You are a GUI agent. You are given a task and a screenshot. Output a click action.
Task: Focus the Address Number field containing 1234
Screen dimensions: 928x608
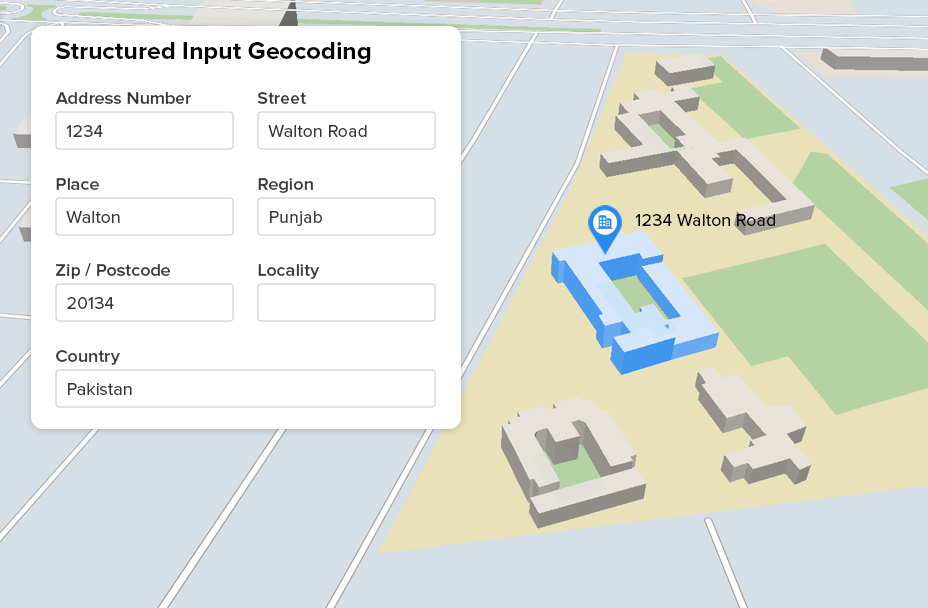(144, 131)
